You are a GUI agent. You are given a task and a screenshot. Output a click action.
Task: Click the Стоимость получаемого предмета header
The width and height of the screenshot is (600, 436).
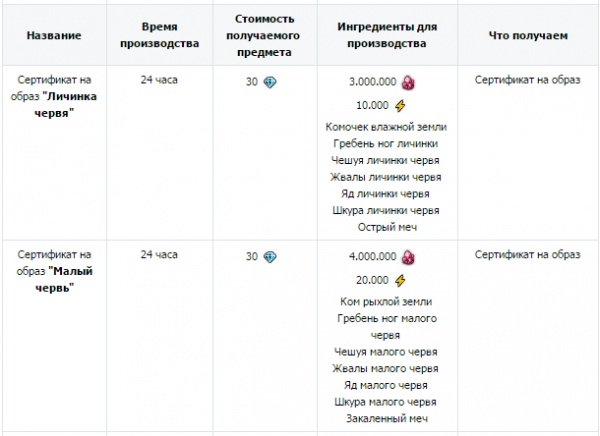pyautogui.click(x=263, y=36)
